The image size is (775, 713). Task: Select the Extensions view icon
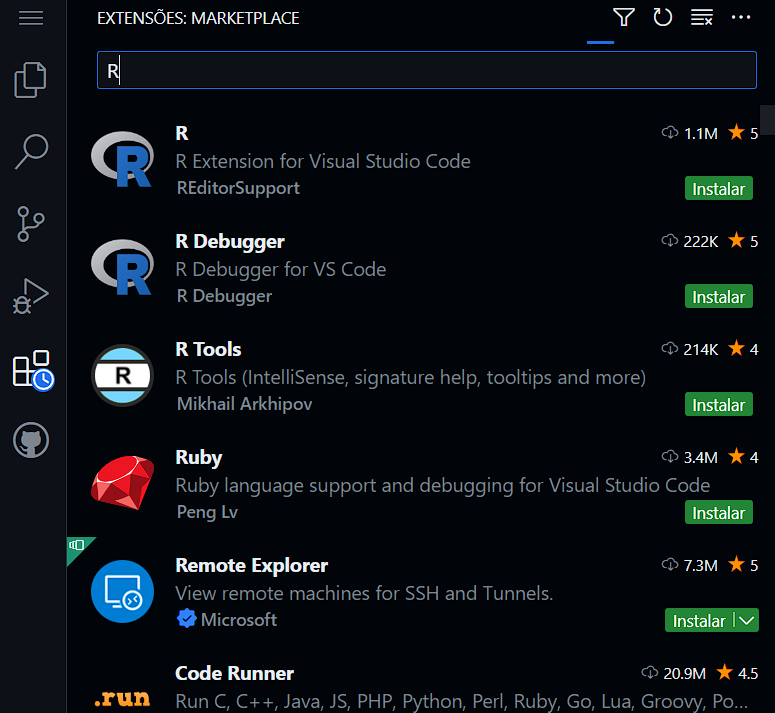32,369
